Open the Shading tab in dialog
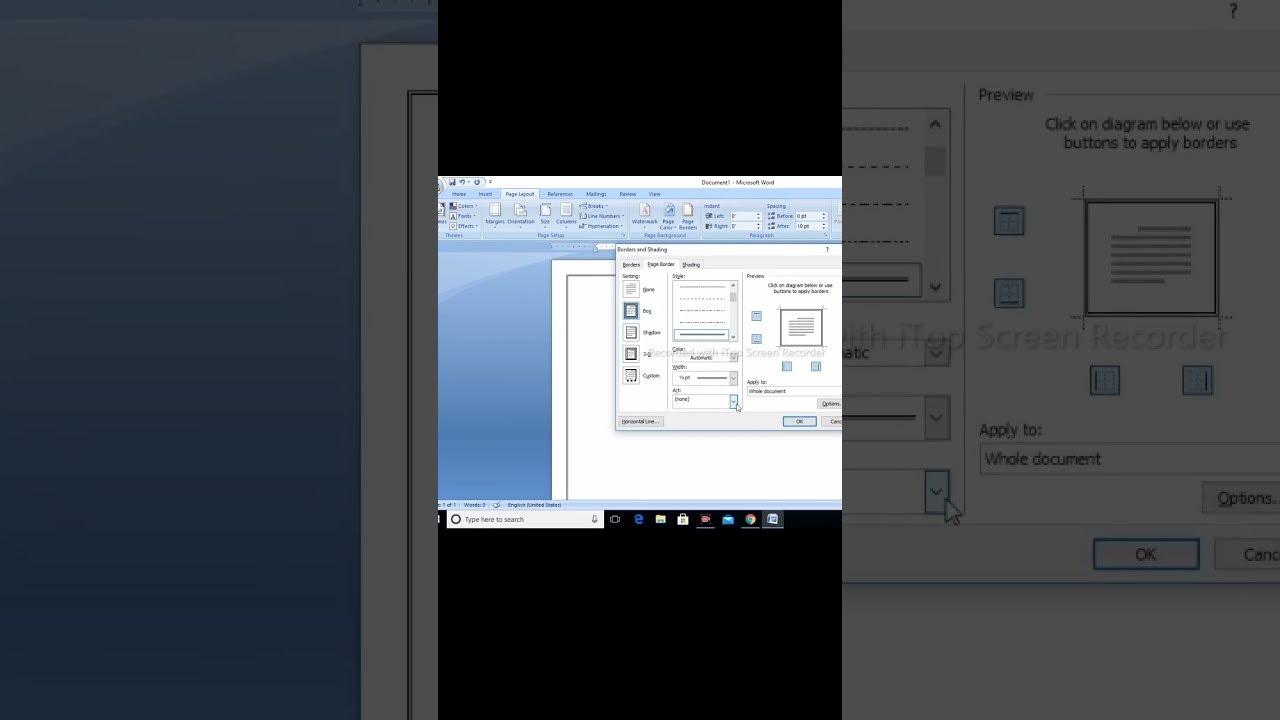 (691, 265)
